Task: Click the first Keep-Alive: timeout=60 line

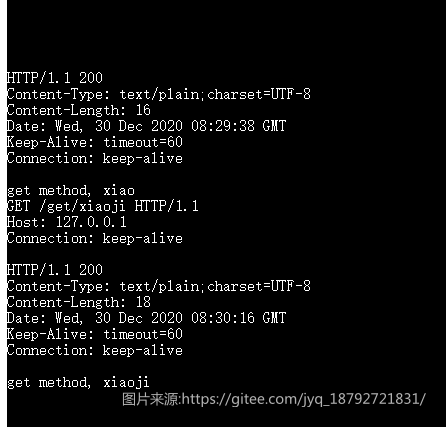Action: click(95, 142)
